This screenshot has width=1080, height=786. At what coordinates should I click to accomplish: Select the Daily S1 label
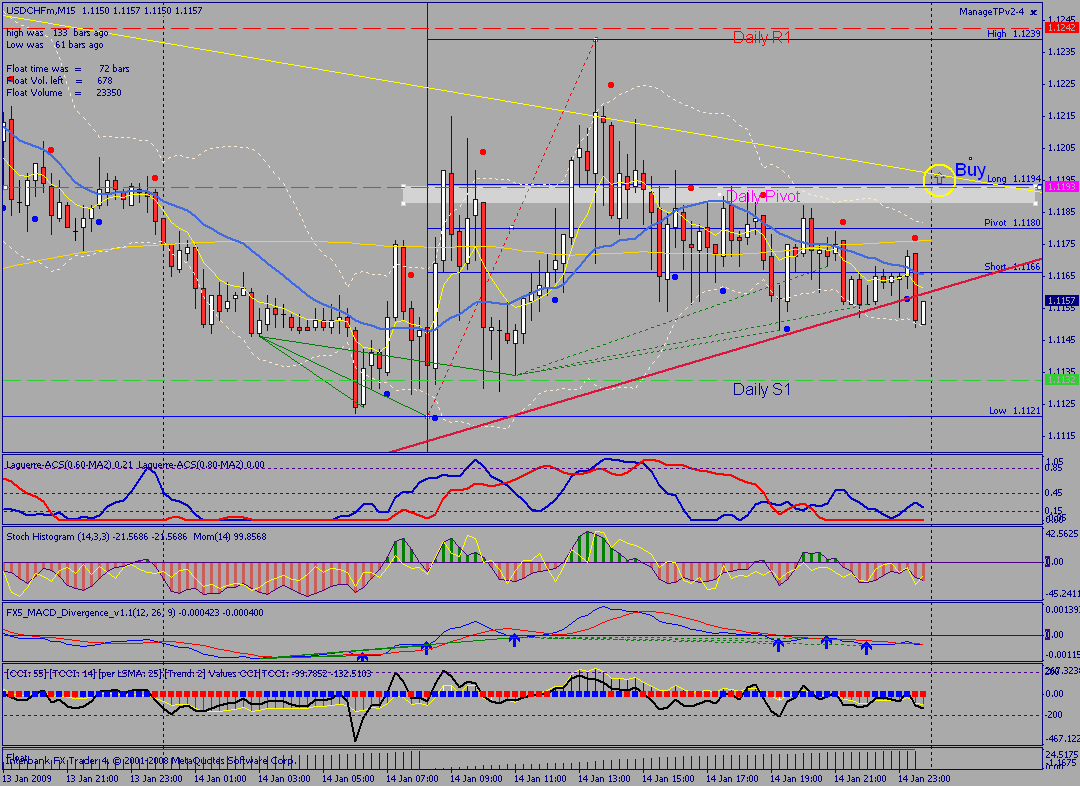(761, 389)
